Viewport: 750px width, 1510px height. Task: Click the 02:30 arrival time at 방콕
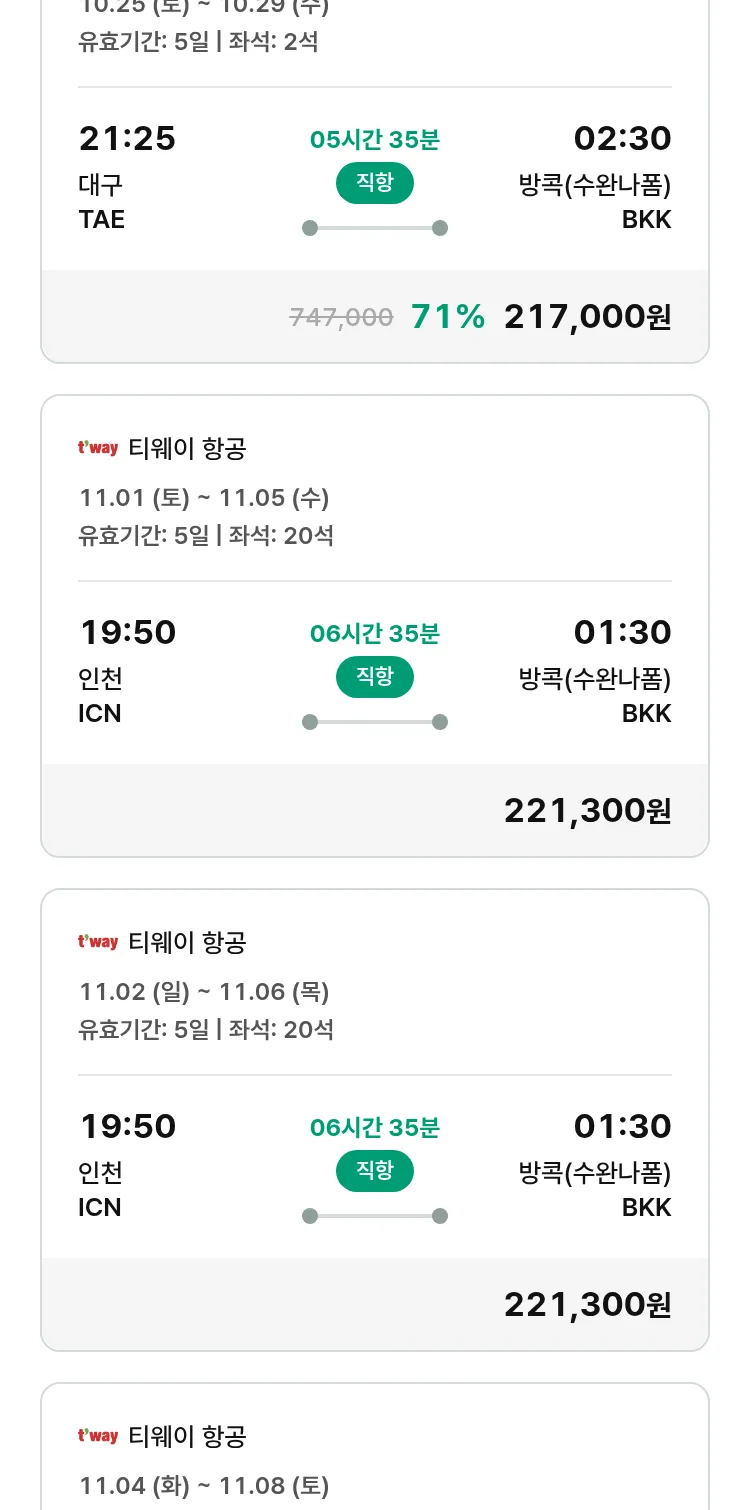622,139
